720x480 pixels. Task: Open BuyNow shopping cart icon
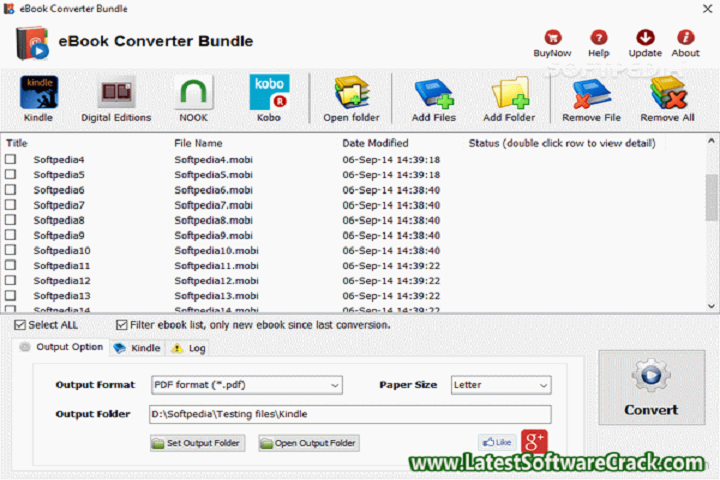pyautogui.click(x=553, y=37)
